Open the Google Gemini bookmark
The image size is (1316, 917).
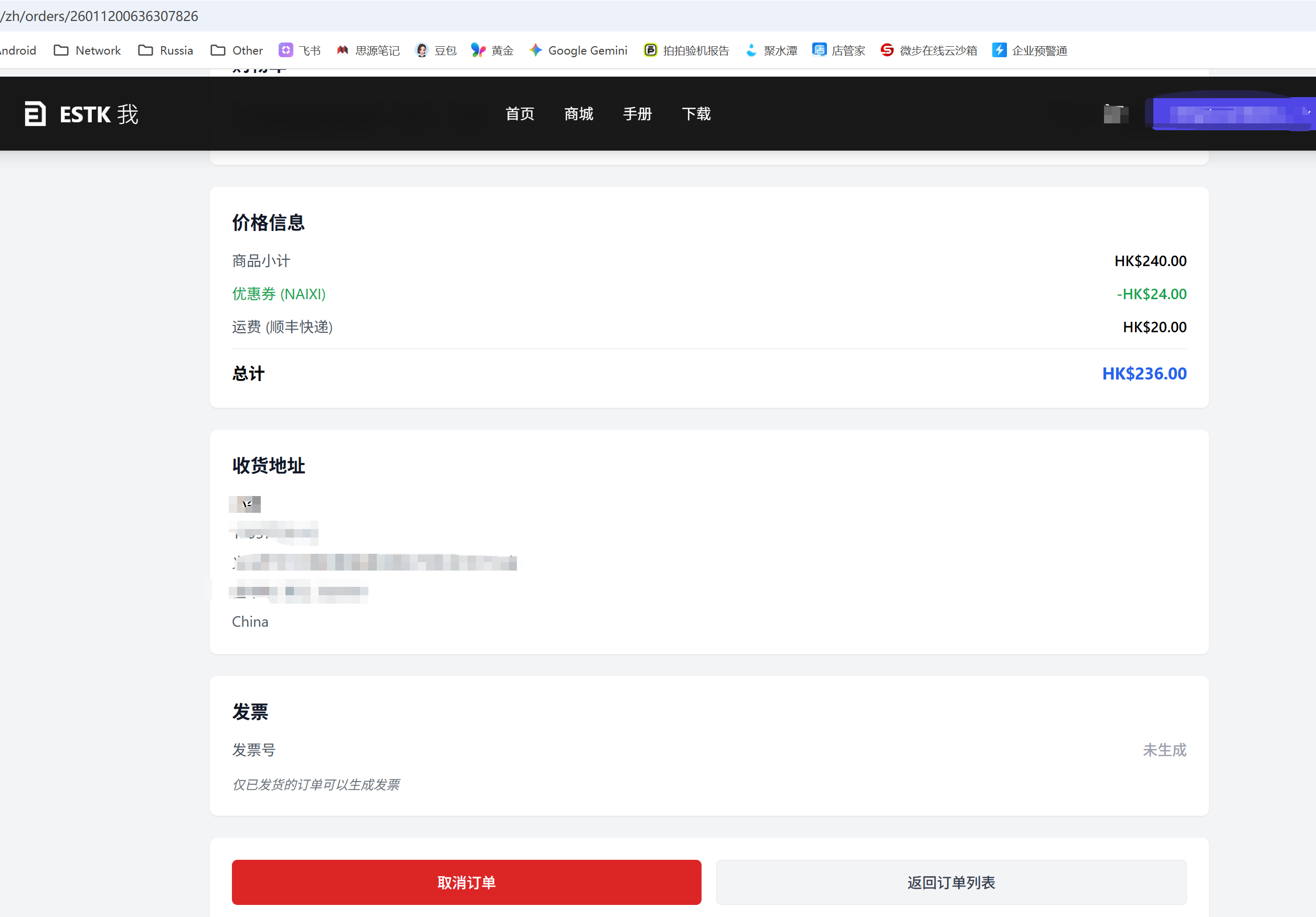coord(578,50)
